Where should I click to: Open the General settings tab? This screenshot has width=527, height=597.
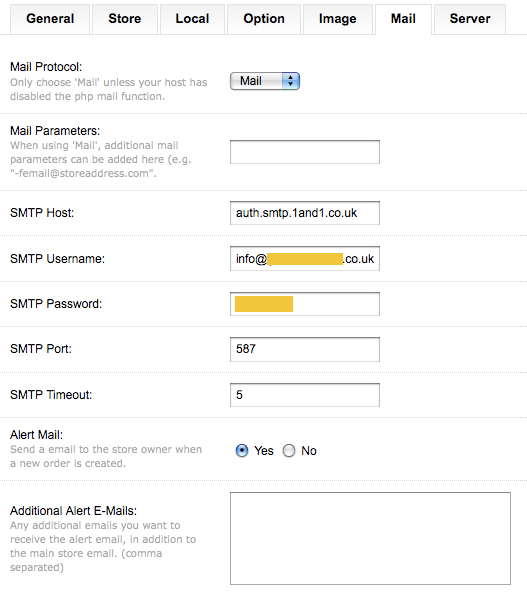50,19
